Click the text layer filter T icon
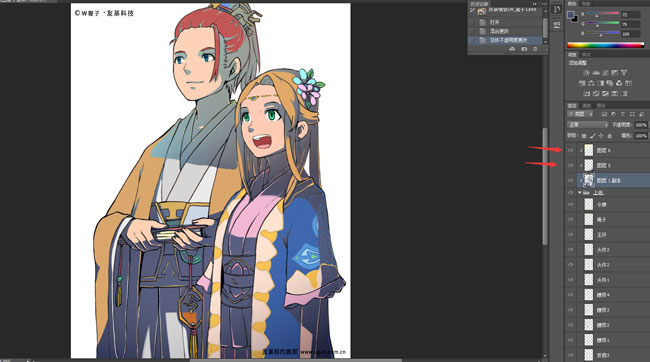The height and width of the screenshot is (362, 650). click(x=622, y=114)
